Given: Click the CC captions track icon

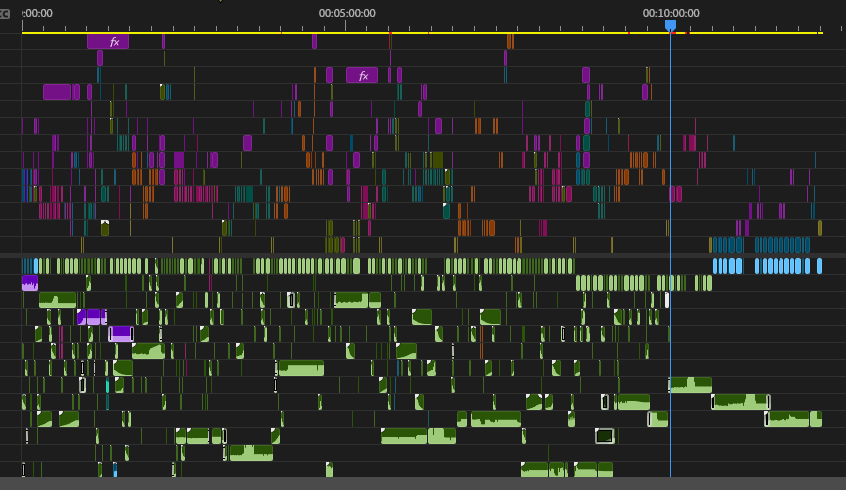Looking at the screenshot, I should [x=5, y=13].
